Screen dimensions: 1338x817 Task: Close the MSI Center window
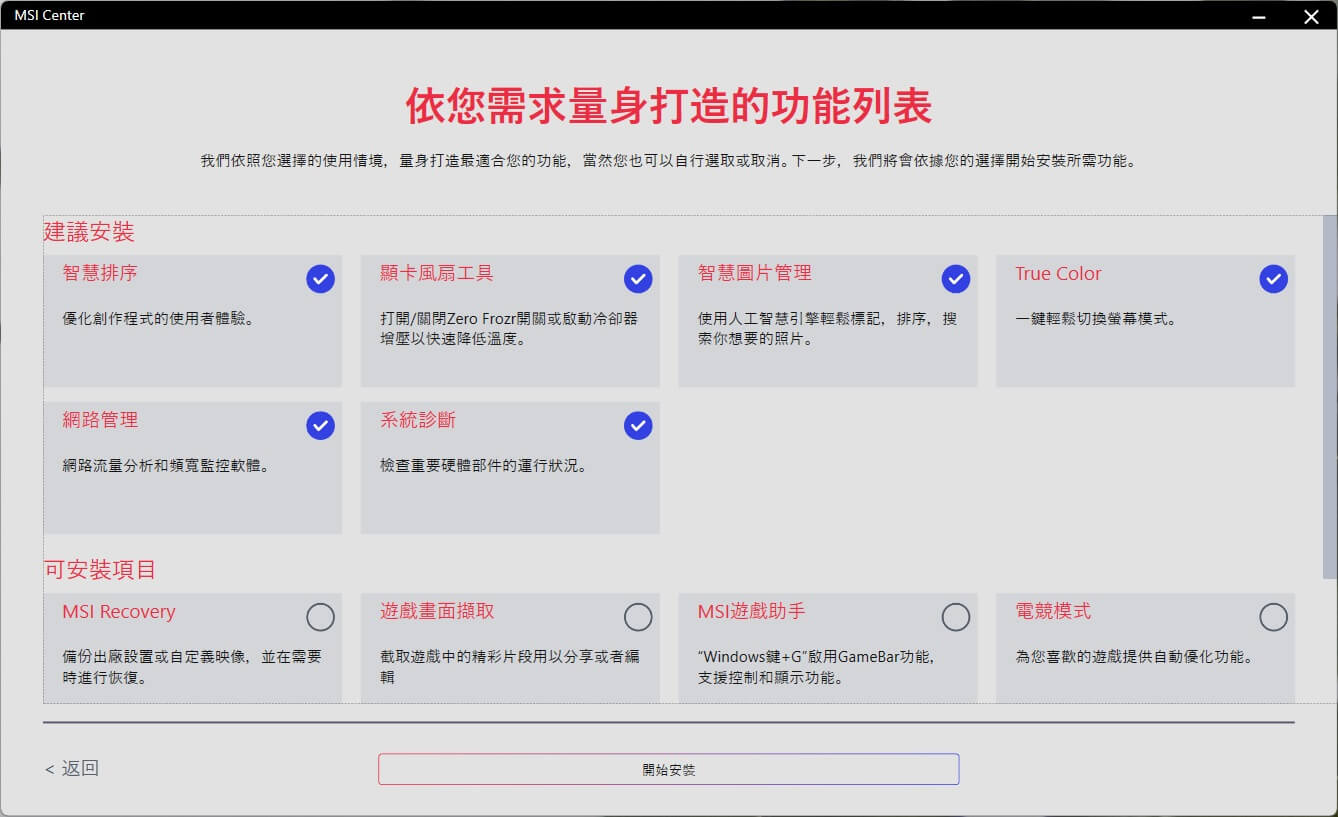click(1310, 15)
